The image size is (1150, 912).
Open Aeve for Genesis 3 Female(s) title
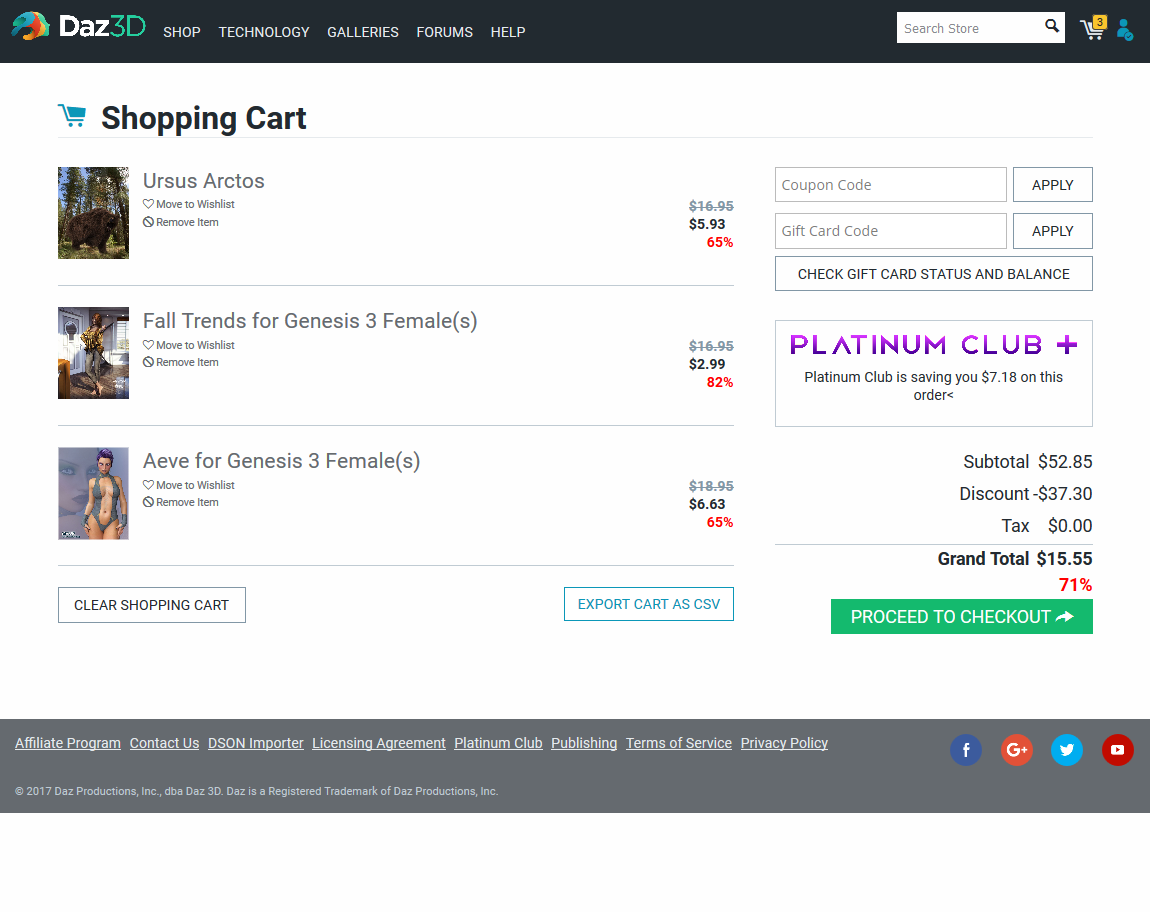pos(282,462)
